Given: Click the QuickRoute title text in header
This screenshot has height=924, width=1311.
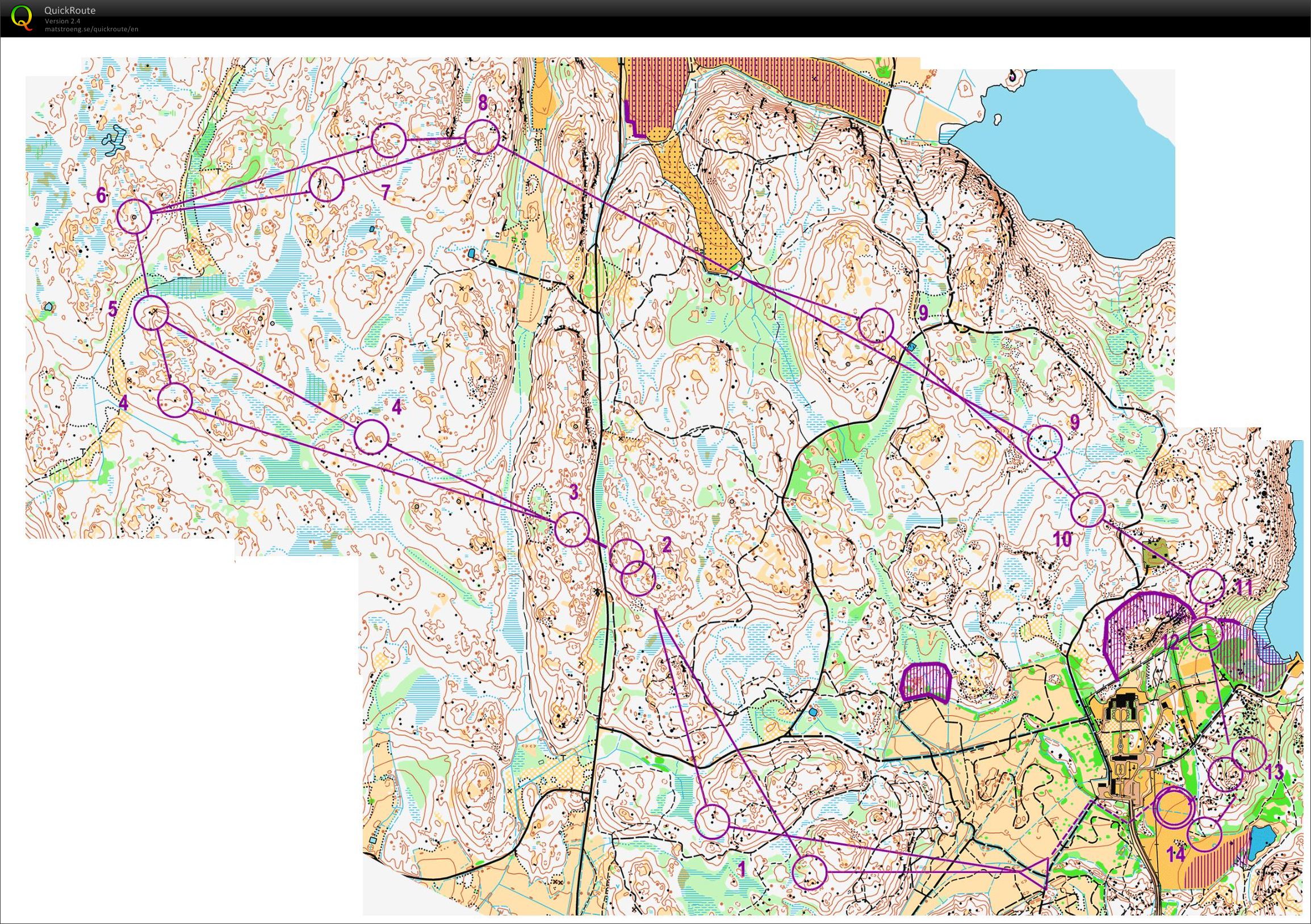Looking at the screenshot, I should (70, 10).
